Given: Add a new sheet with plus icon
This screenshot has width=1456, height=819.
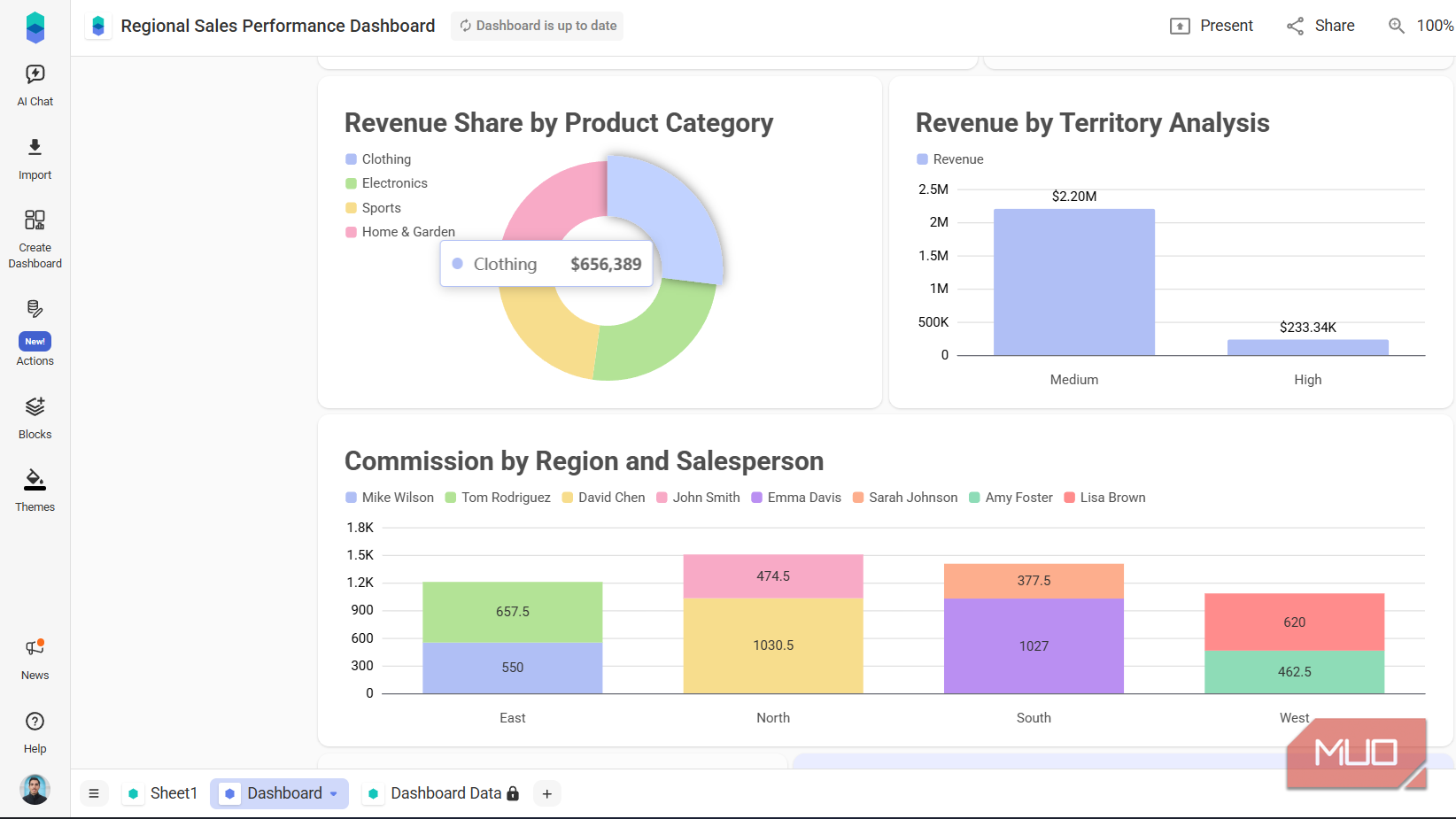Looking at the screenshot, I should click(x=547, y=794).
